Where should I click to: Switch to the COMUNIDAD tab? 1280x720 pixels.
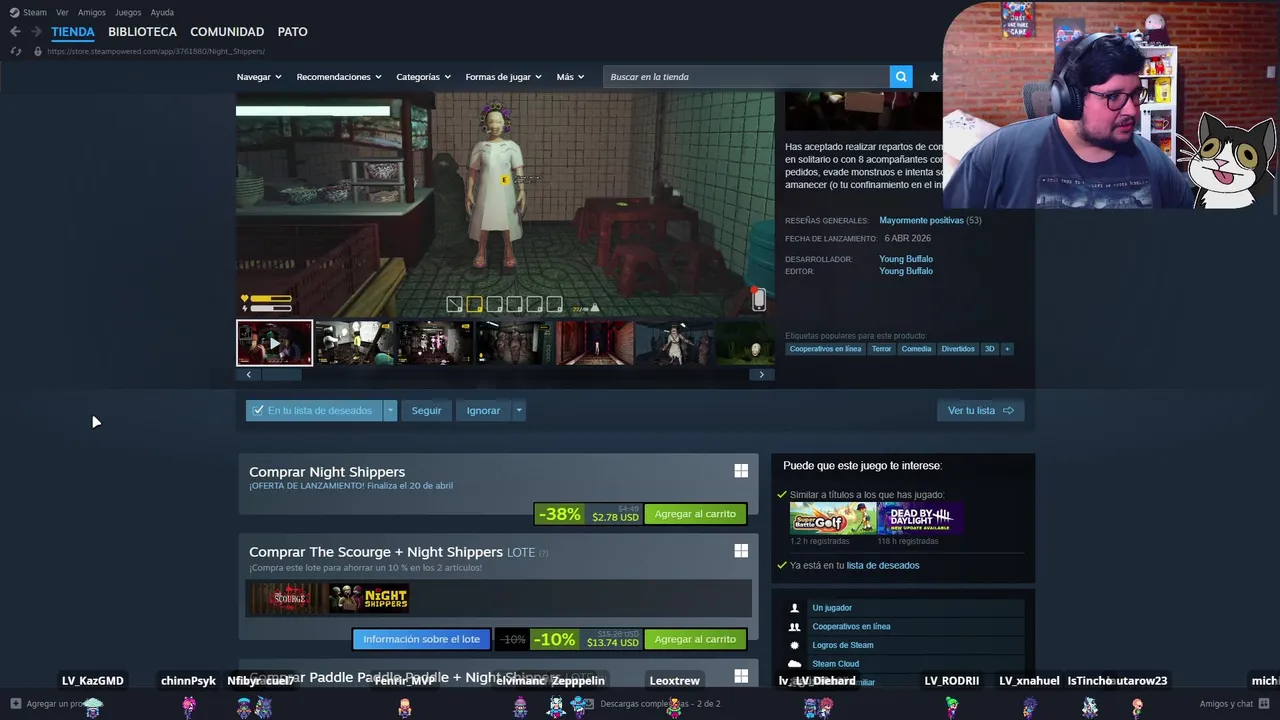pyautogui.click(x=227, y=32)
